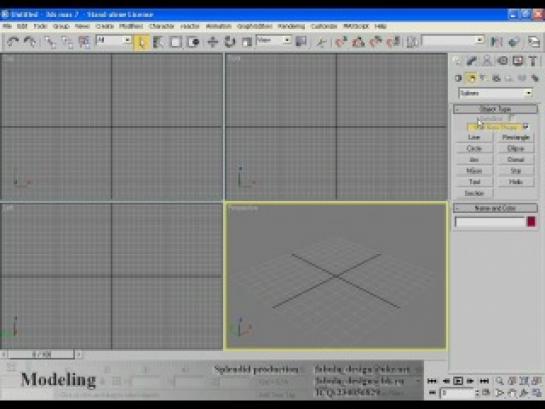The height and width of the screenshot is (409, 545).
Task: Select the Lights category icon
Action: (483, 78)
